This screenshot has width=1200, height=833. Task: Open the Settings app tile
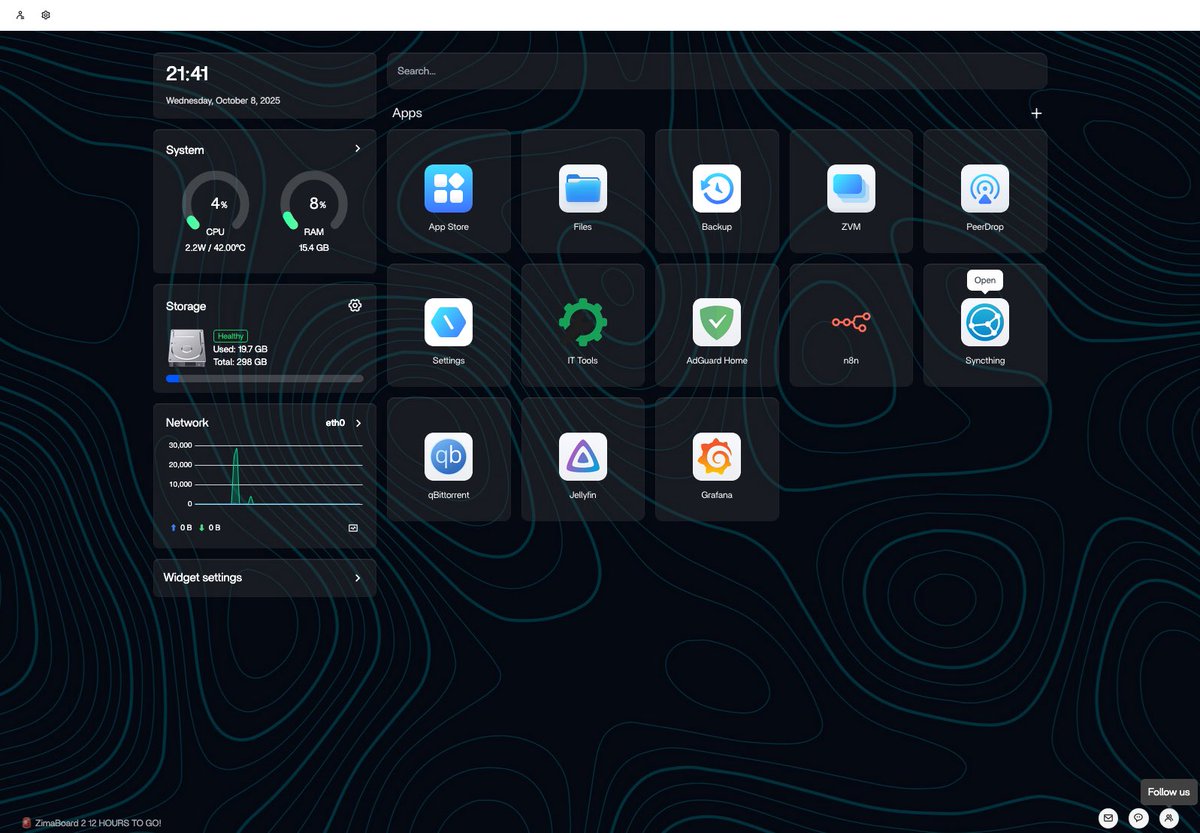[448, 323]
